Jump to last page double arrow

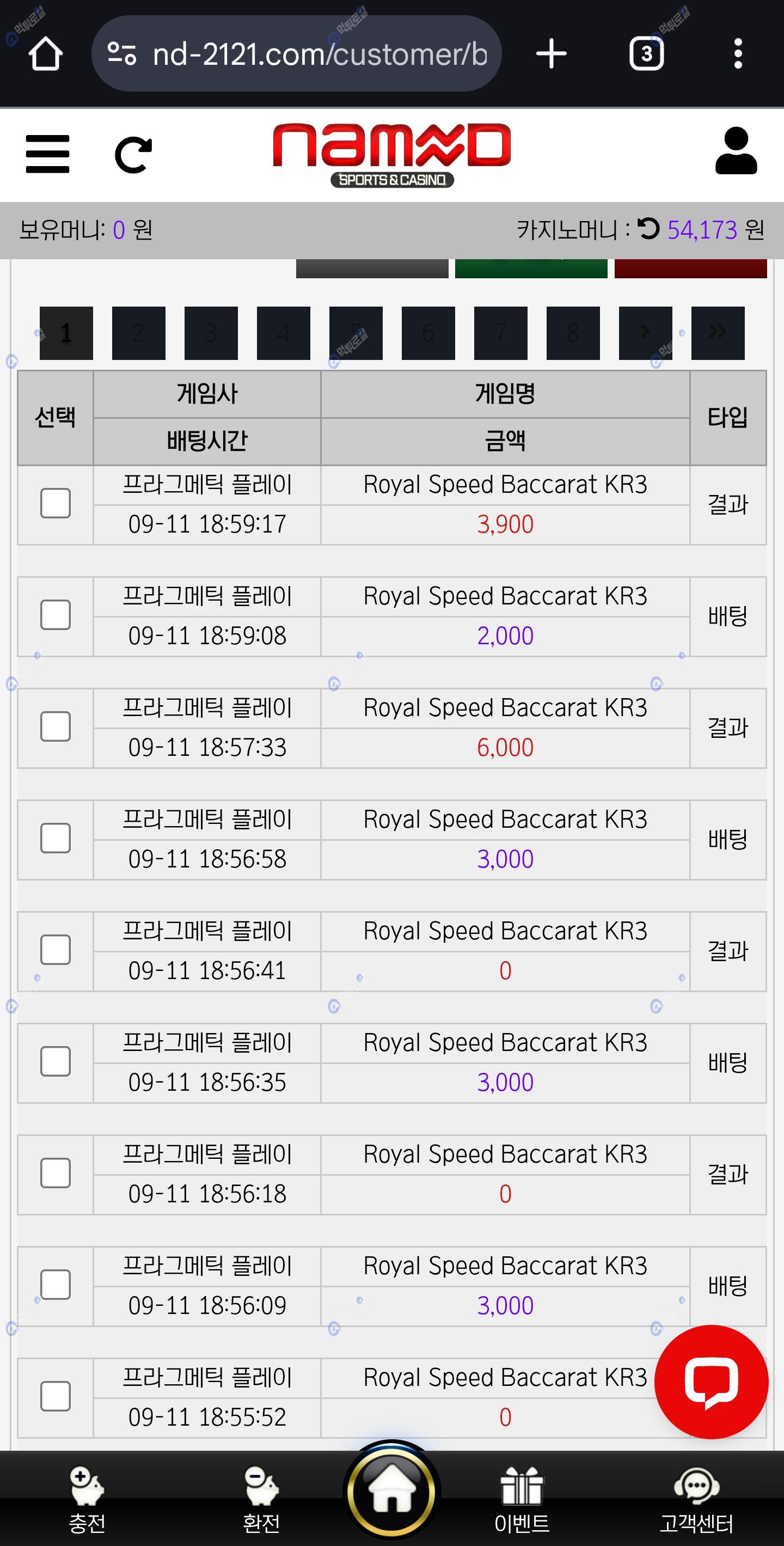pos(718,333)
